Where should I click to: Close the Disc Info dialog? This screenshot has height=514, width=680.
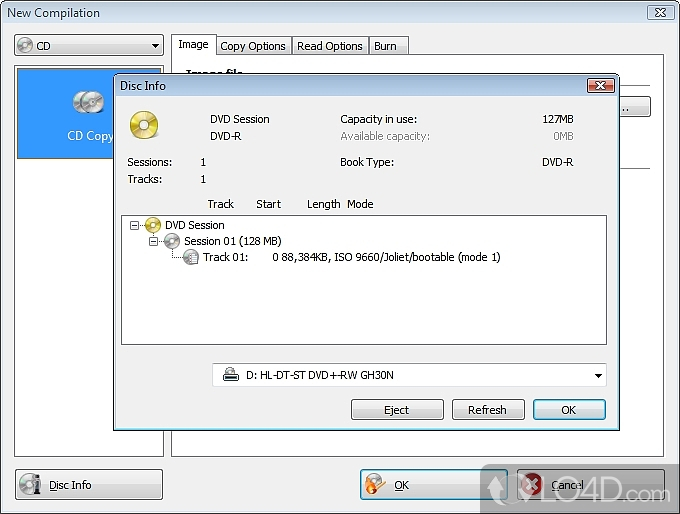click(601, 85)
